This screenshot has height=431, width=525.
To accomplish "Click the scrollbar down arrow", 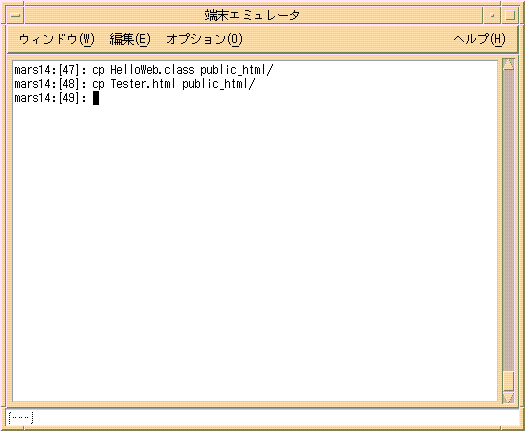I will (x=508, y=398).
